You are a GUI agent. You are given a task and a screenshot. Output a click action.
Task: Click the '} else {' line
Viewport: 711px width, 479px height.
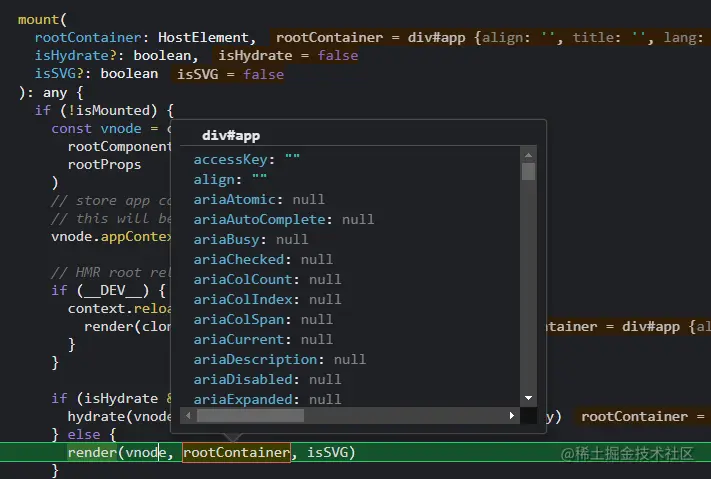click(x=84, y=435)
